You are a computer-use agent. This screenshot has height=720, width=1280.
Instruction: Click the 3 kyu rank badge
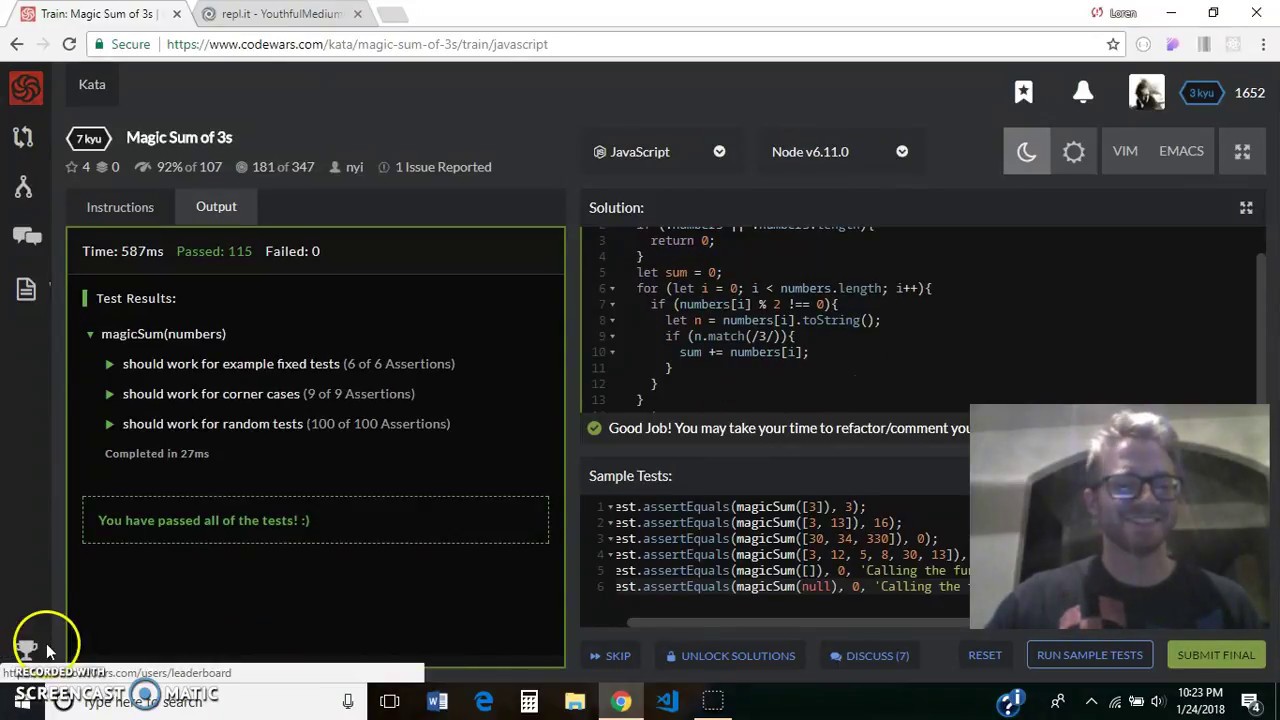1201,93
